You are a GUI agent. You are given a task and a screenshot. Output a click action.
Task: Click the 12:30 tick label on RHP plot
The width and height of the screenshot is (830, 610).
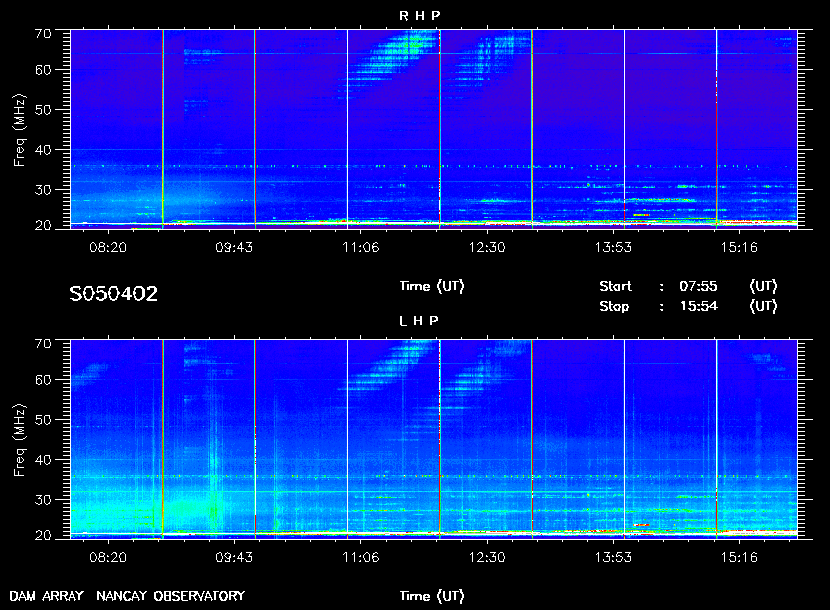click(486, 247)
